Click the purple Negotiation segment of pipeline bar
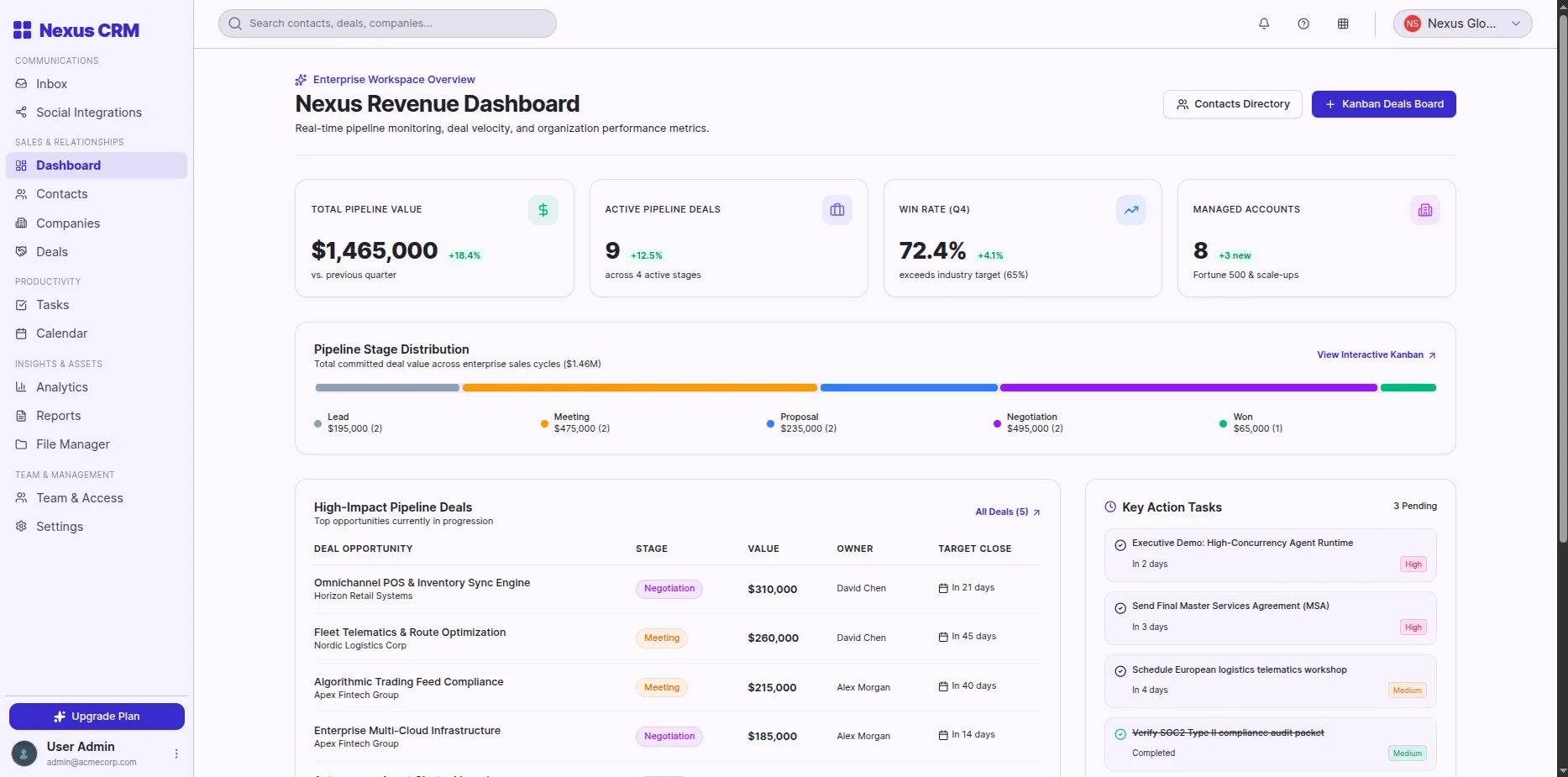This screenshot has width=1568, height=777. [1188, 388]
